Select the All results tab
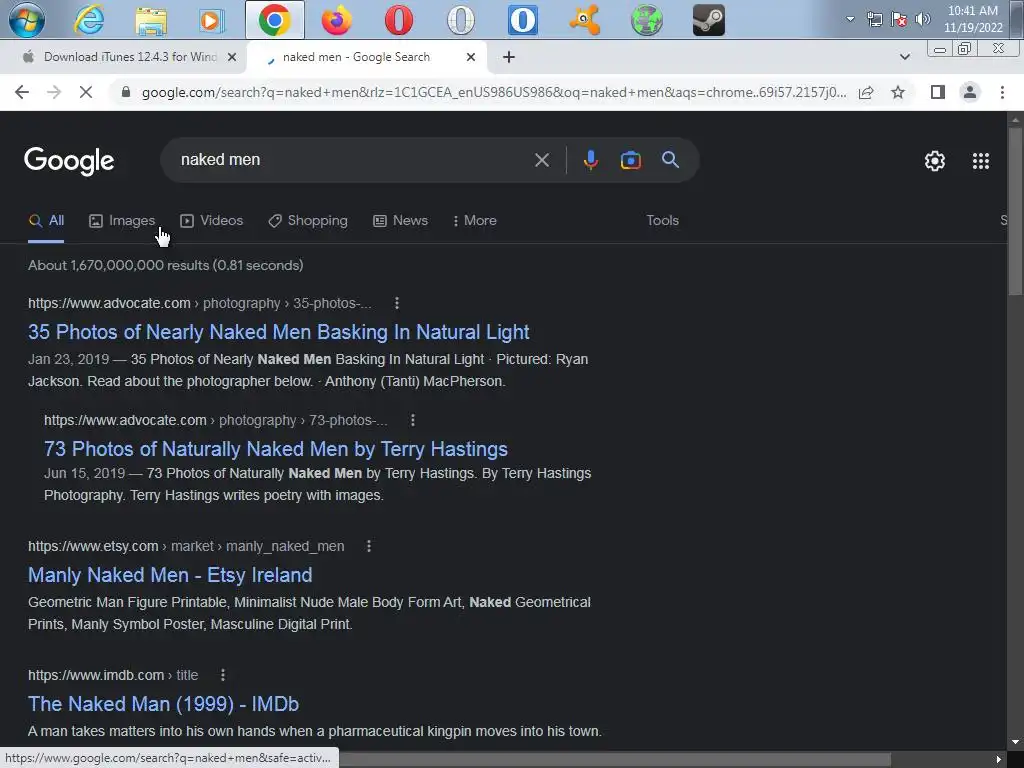This screenshot has width=1024, height=768. click(x=46, y=221)
